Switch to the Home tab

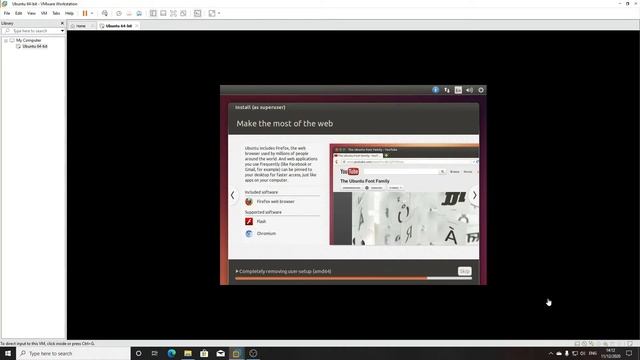tap(81, 26)
